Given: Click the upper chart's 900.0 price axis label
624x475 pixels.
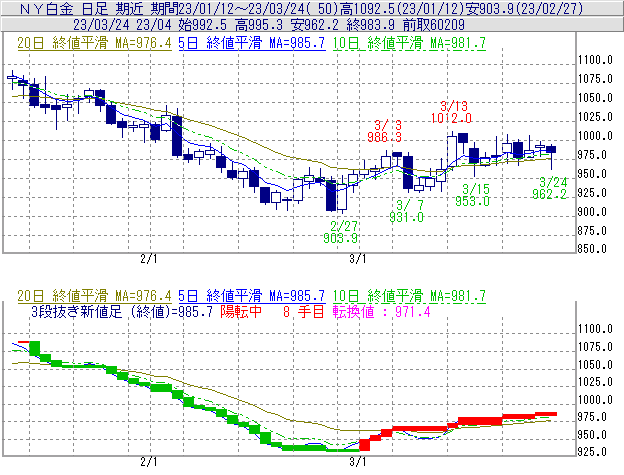Looking at the screenshot, I should [592, 212].
